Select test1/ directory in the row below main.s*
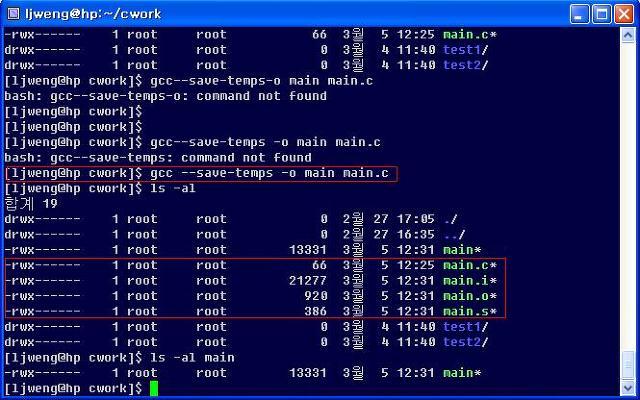This screenshot has width=640, height=400. click(466, 327)
